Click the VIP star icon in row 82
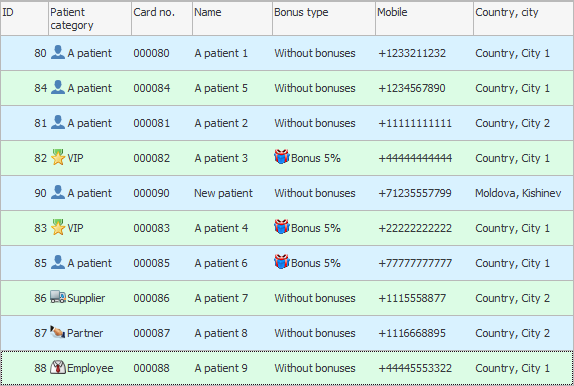Viewport: 574px width, 386px height. [58, 157]
